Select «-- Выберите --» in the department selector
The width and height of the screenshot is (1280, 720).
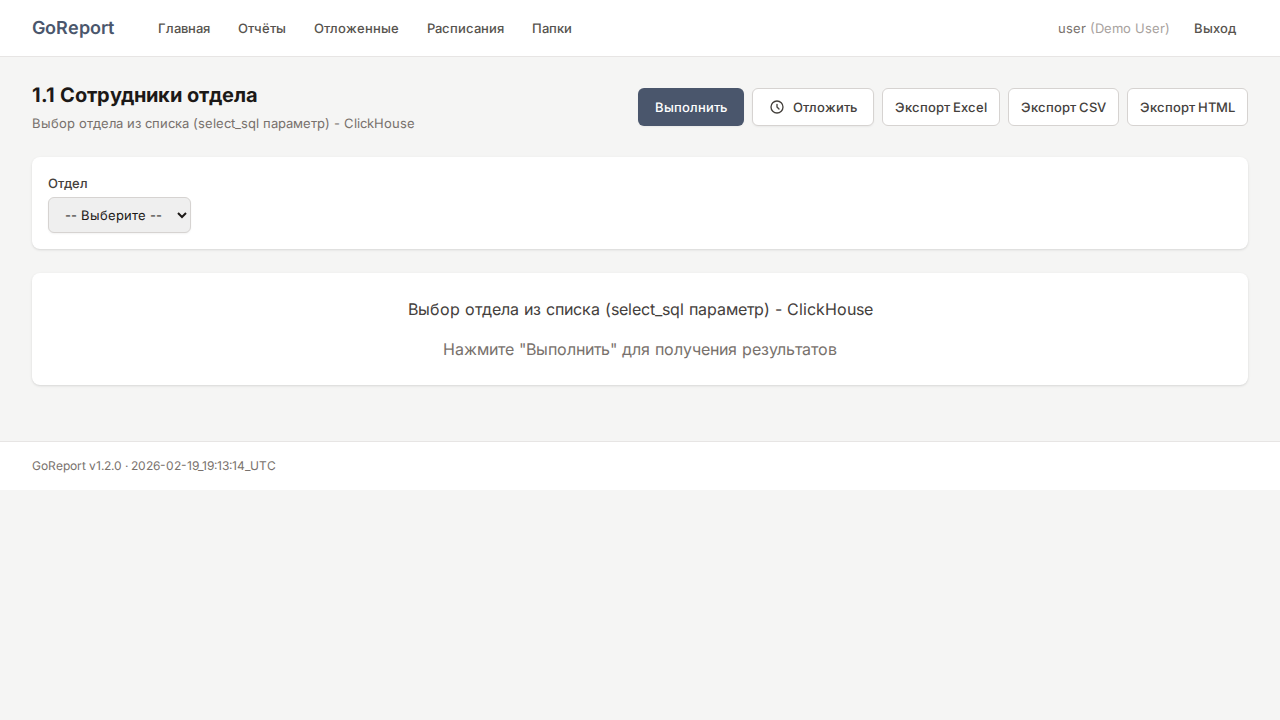tap(110, 215)
